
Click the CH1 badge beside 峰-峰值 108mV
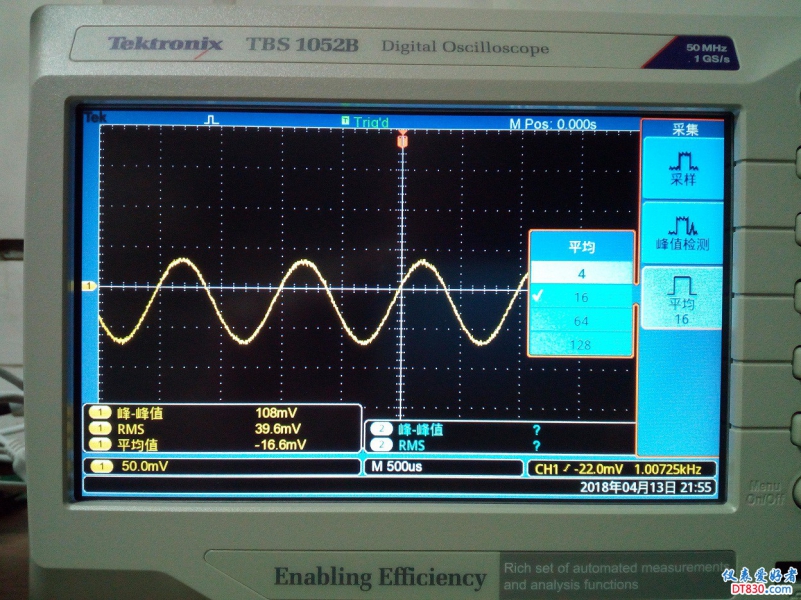tap(100, 412)
